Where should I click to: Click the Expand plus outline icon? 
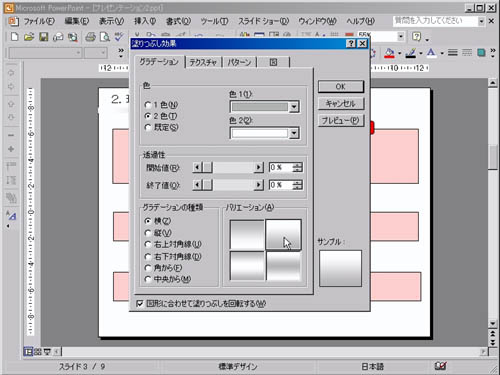(x=11, y=149)
